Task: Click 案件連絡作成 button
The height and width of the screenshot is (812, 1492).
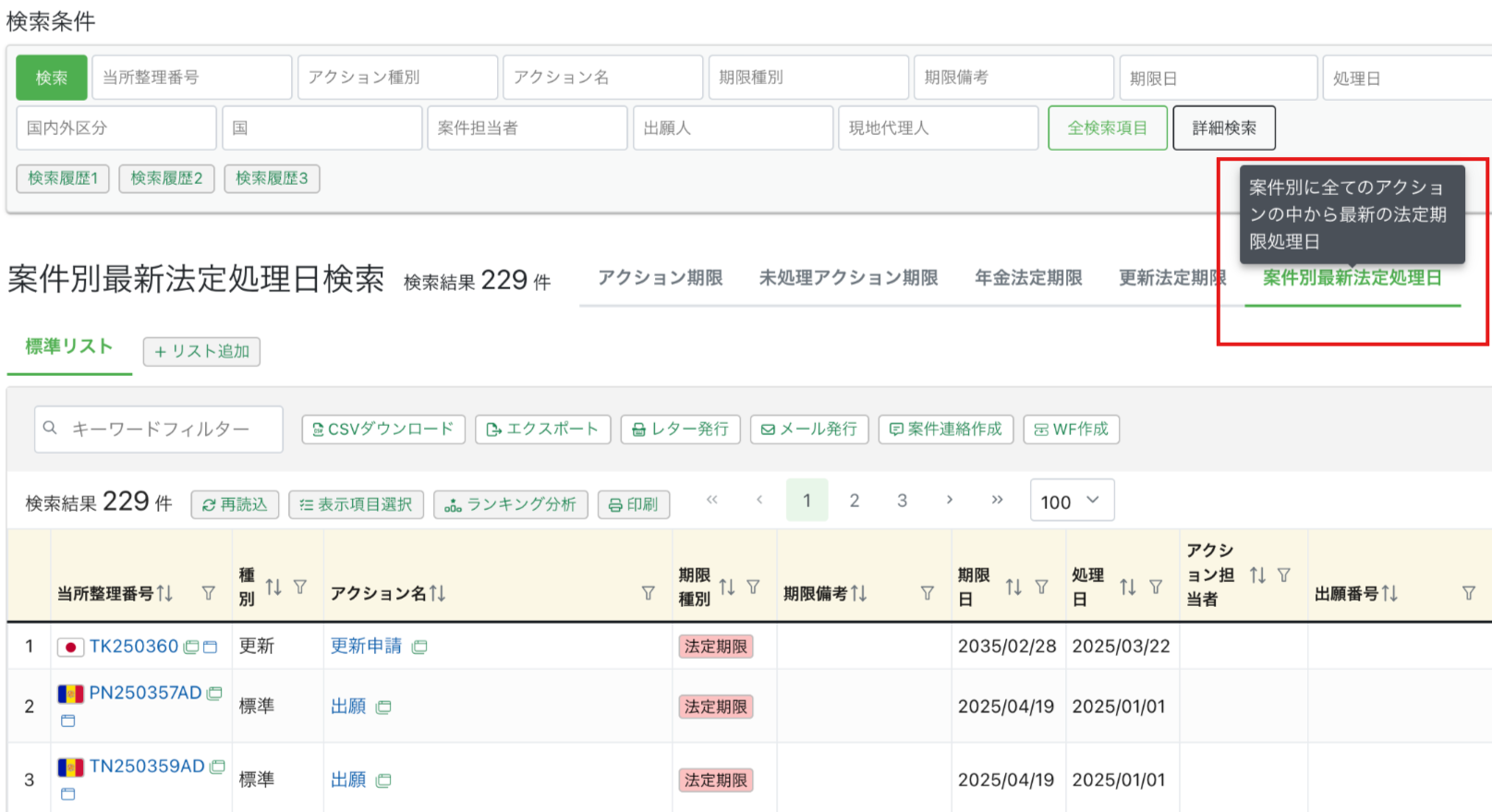Action: pyautogui.click(x=946, y=430)
